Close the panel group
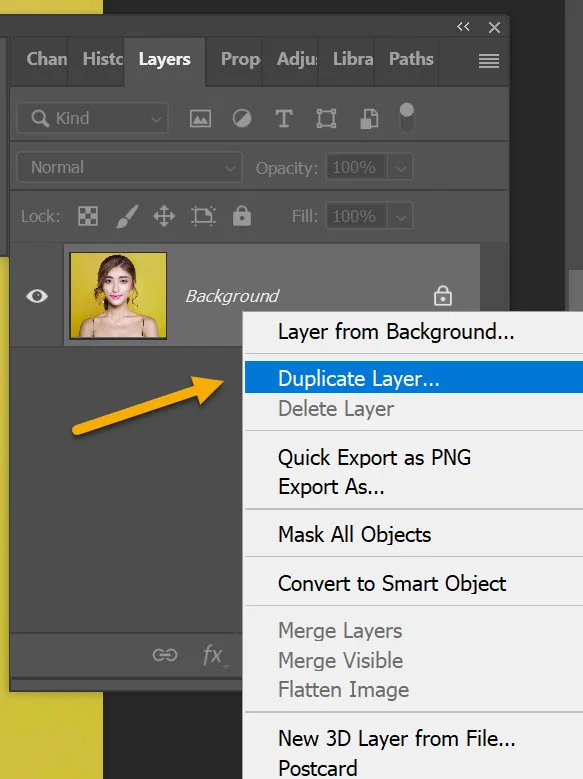Image resolution: width=583 pixels, height=779 pixels. coord(494,27)
